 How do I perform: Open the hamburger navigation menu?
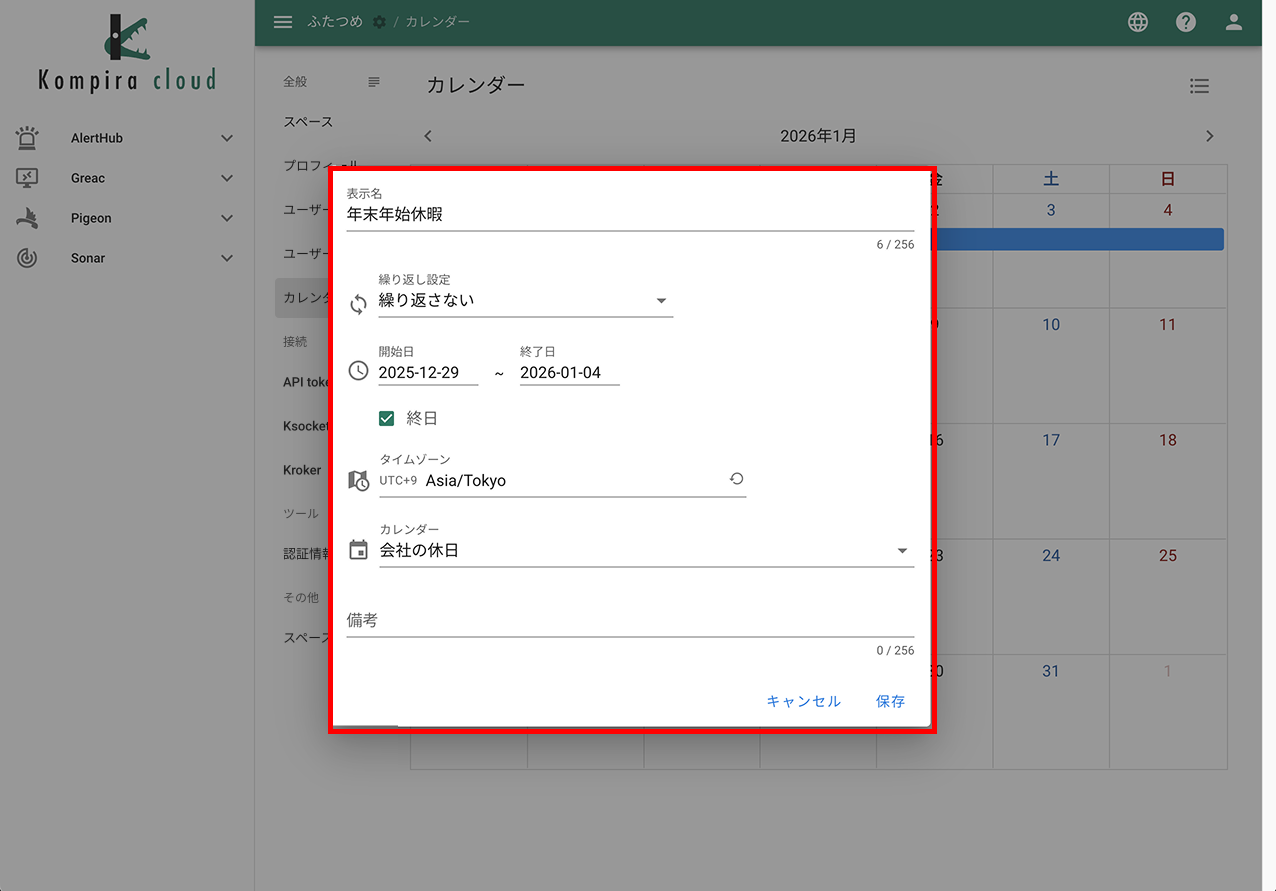(x=283, y=22)
